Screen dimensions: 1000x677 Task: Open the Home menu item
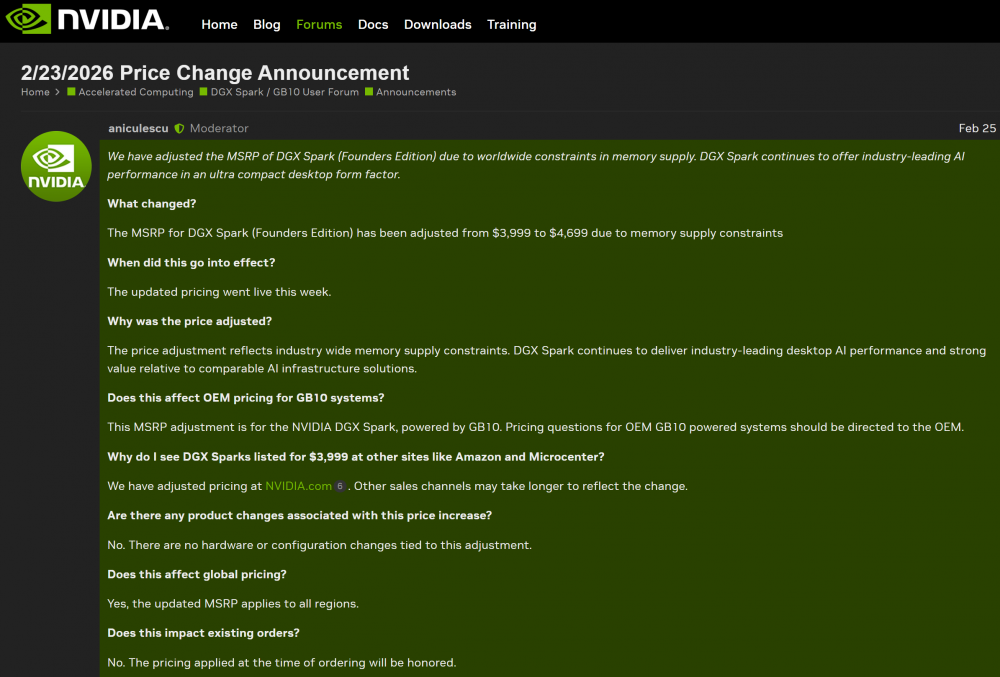tap(219, 24)
